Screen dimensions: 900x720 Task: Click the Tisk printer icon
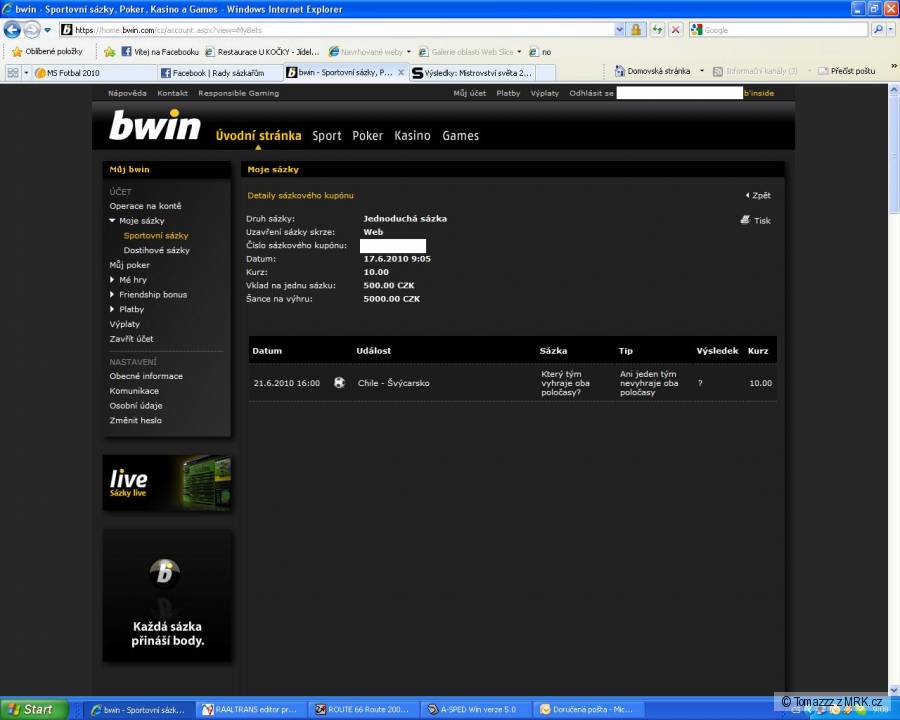pyautogui.click(x=745, y=220)
